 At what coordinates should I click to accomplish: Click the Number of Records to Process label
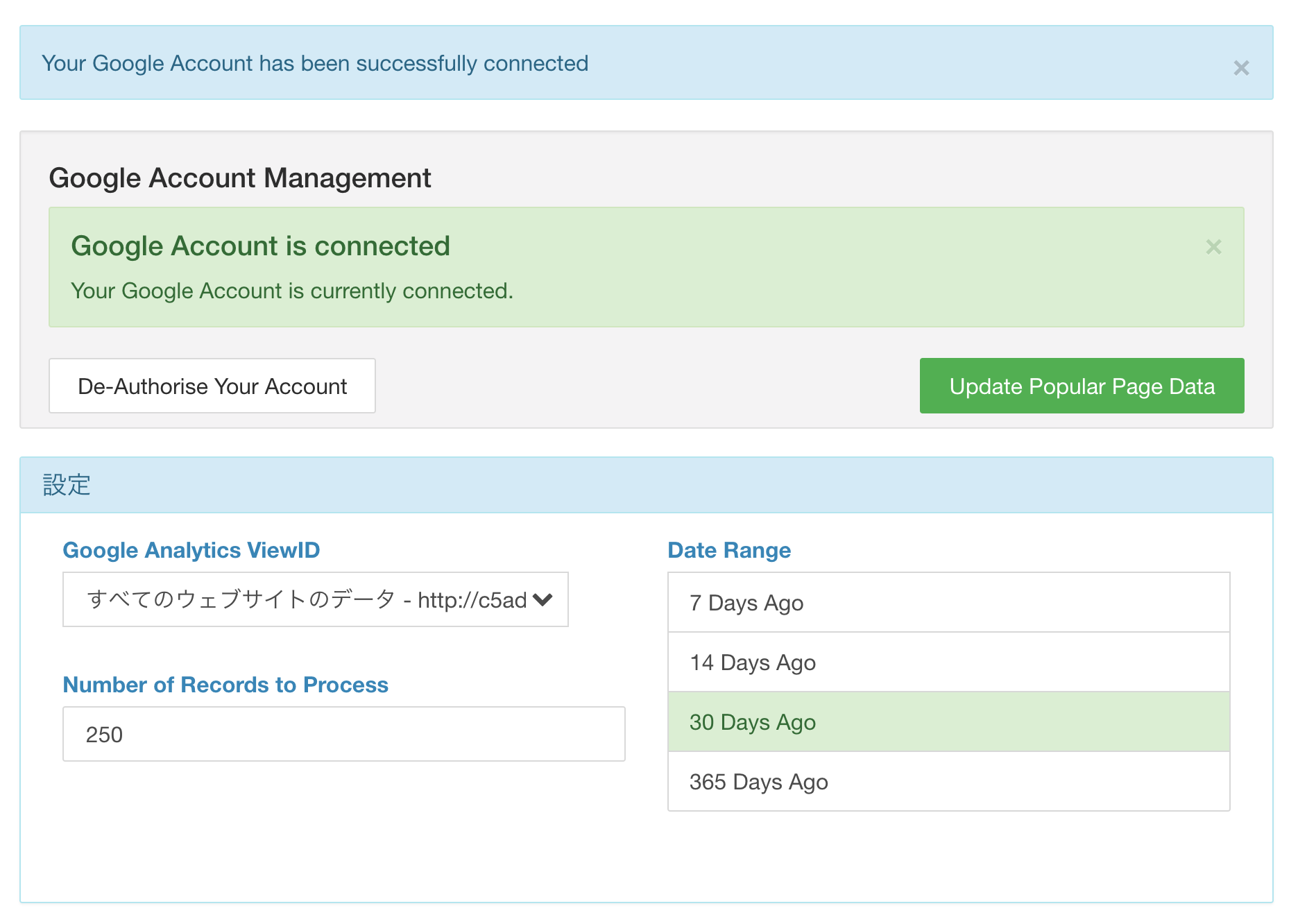[225, 685]
